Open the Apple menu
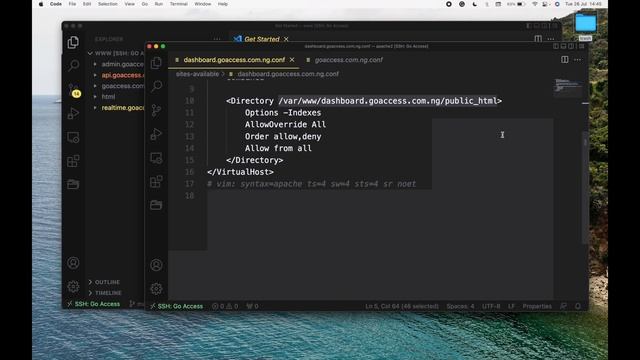The width and height of the screenshot is (640, 360). pyautogui.click(x=41, y=4)
